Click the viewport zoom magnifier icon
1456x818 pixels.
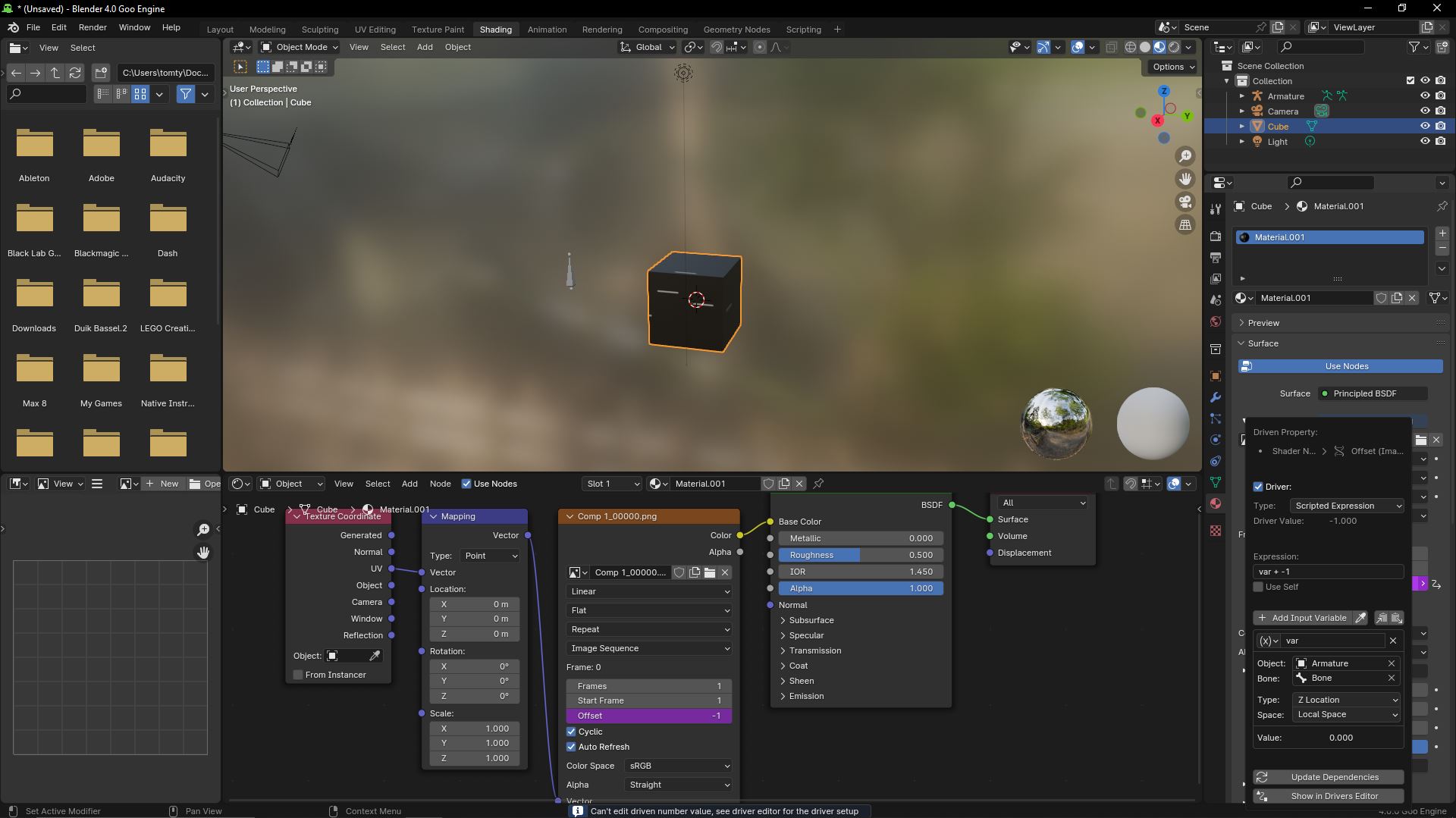pos(1185,156)
